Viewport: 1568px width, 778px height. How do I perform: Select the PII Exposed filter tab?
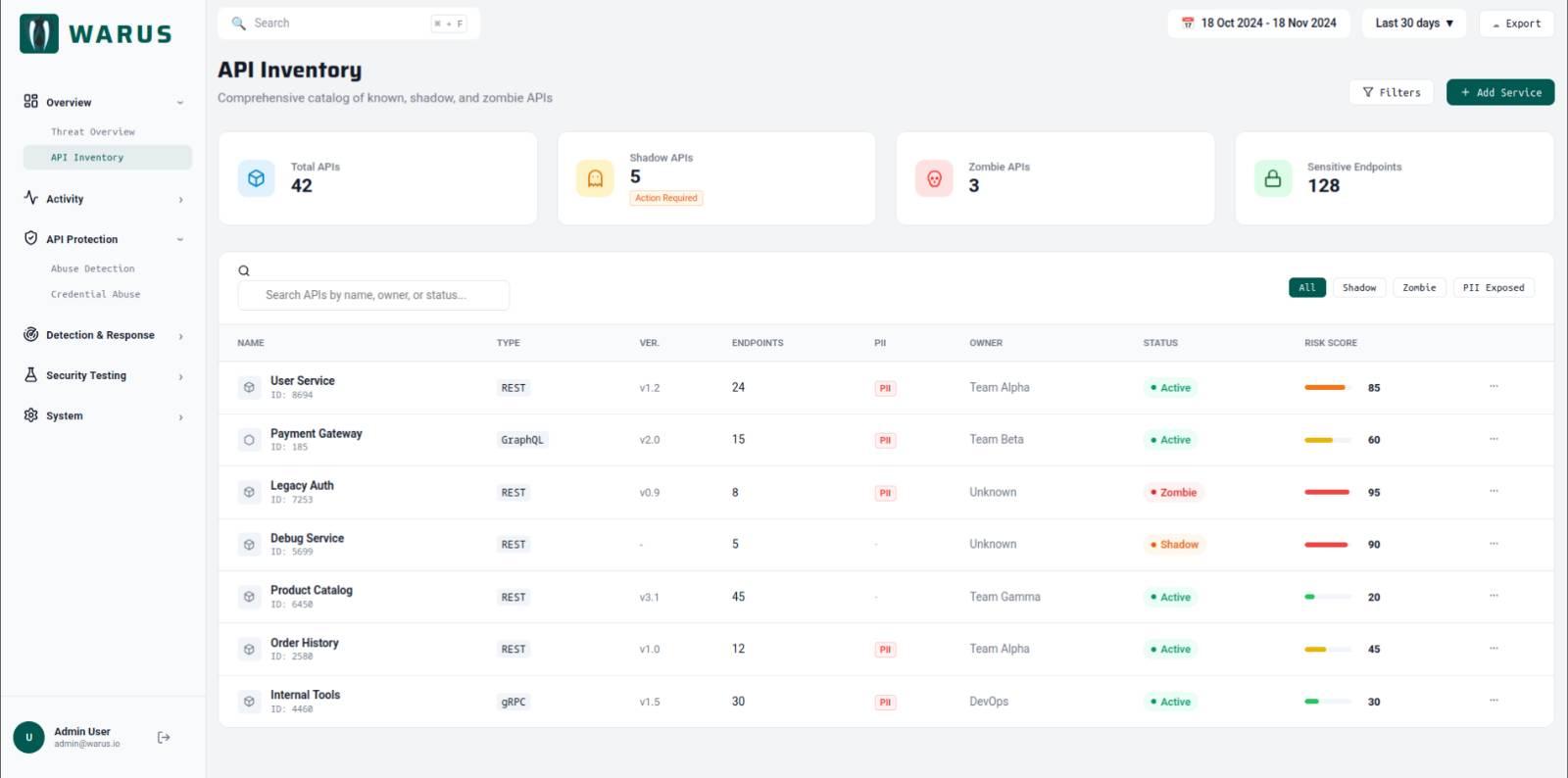coord(1494,287)
